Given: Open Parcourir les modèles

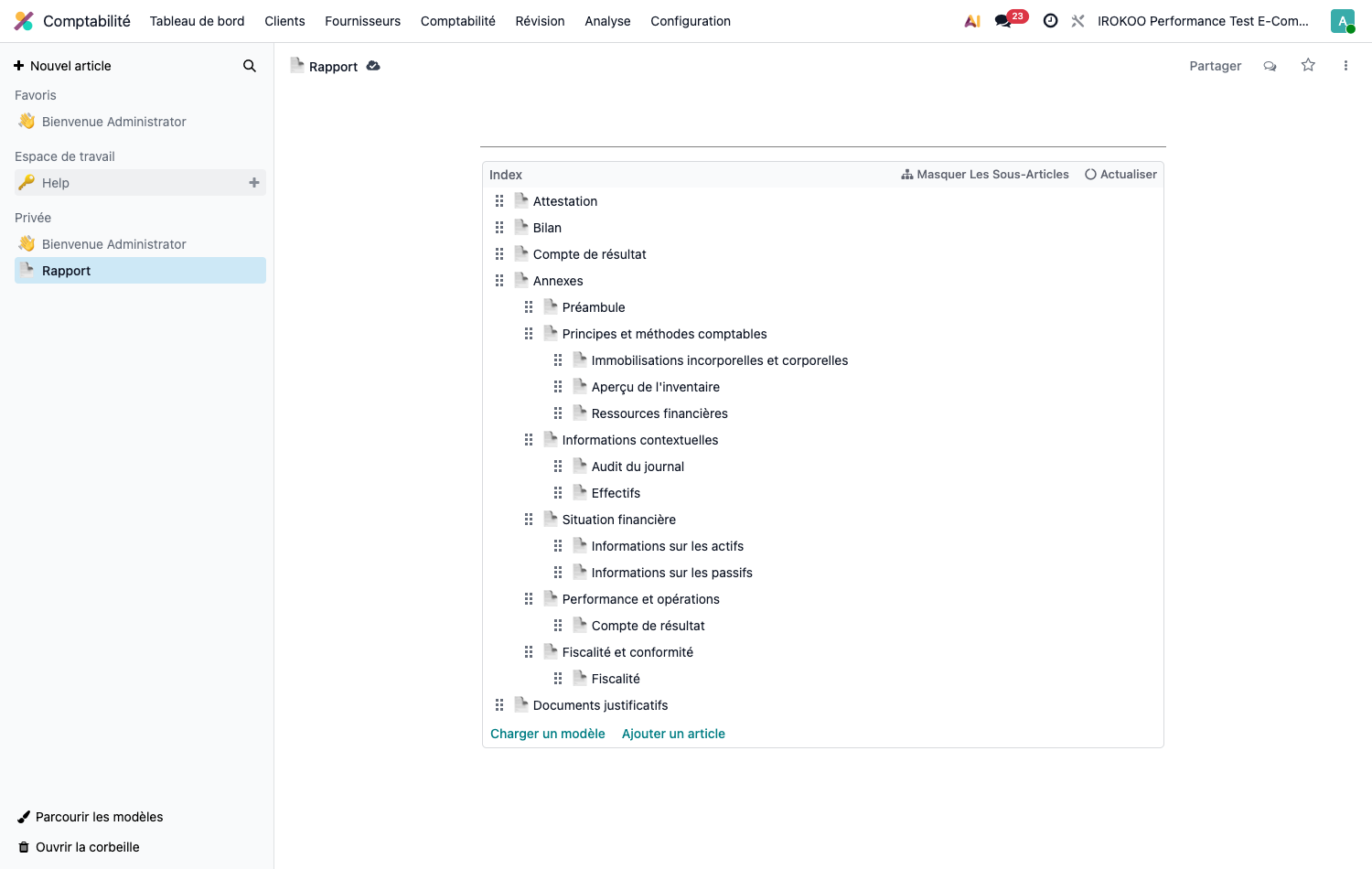Looking at the screenshot, I should 91,817.
